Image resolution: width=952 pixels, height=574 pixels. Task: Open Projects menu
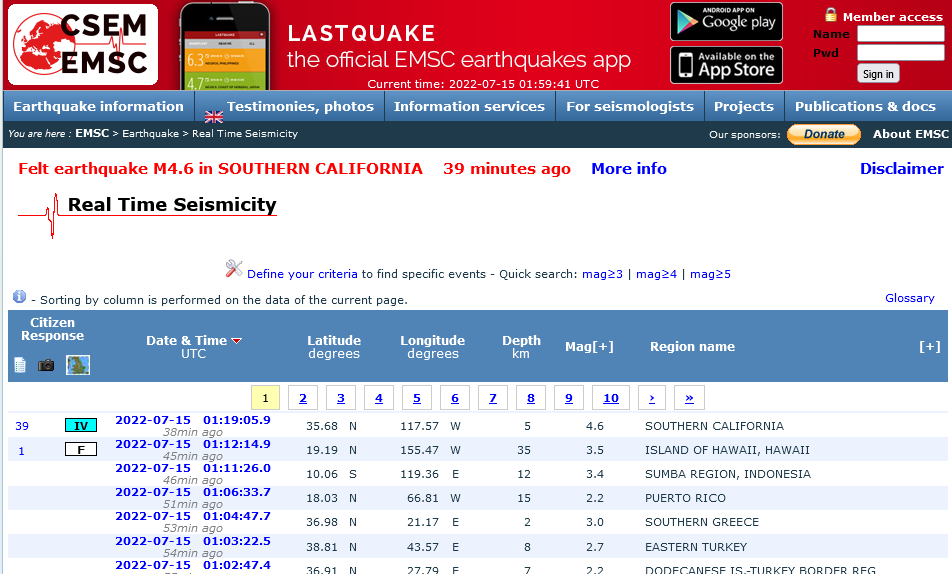coord(744,106)
